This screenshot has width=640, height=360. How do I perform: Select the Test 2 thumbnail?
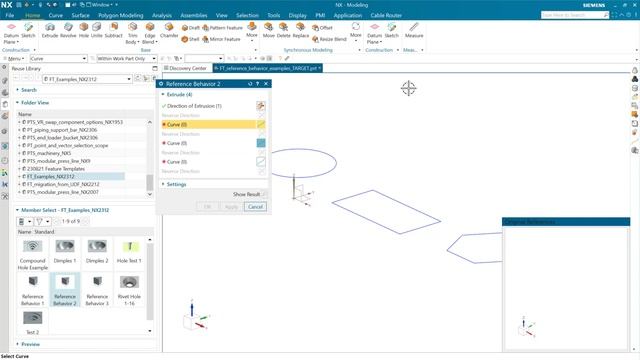pos(33,323)
